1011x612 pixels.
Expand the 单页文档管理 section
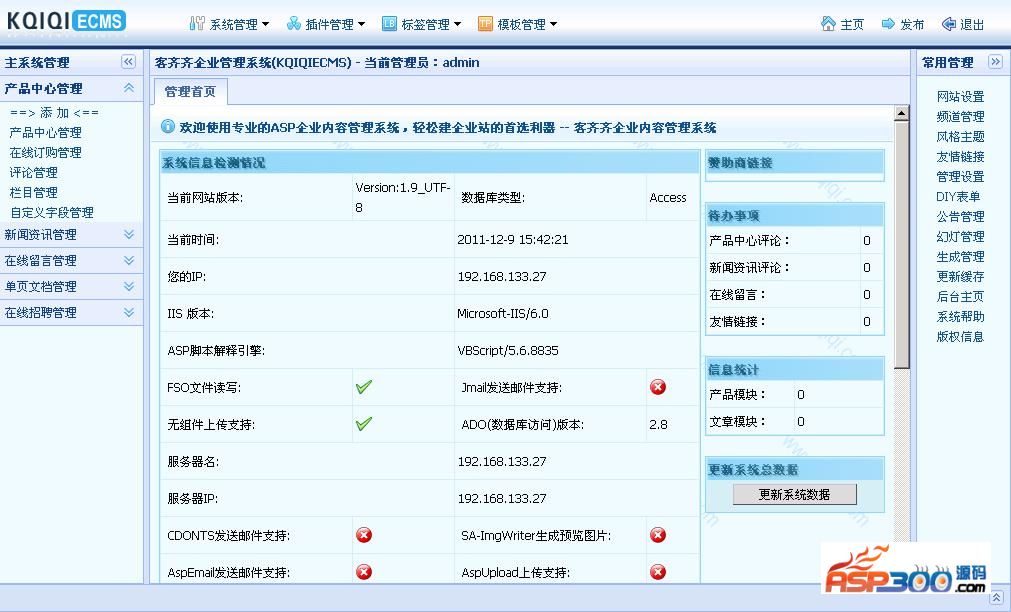point(129,286)
